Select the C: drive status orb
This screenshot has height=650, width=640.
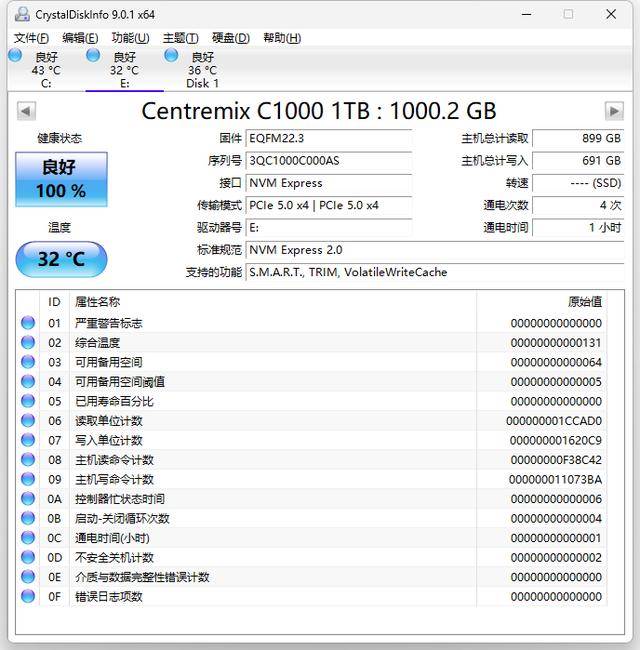(x=15, y=56)
